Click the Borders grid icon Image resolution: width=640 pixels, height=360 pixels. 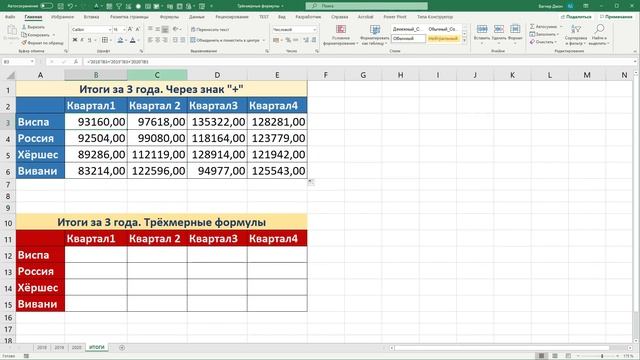click(x=105, y=40)
